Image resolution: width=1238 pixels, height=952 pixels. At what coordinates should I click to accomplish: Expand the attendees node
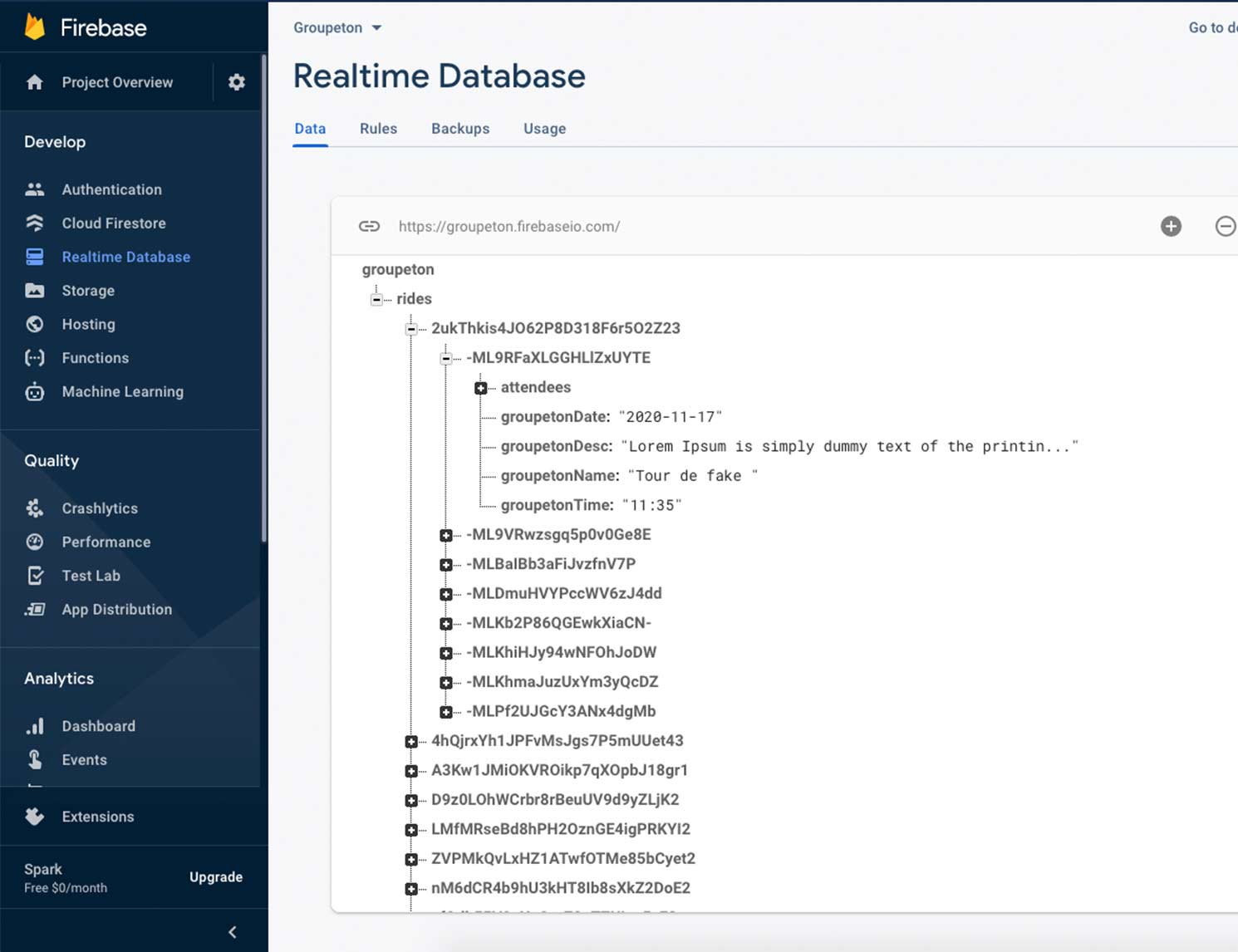click(481, 388)
